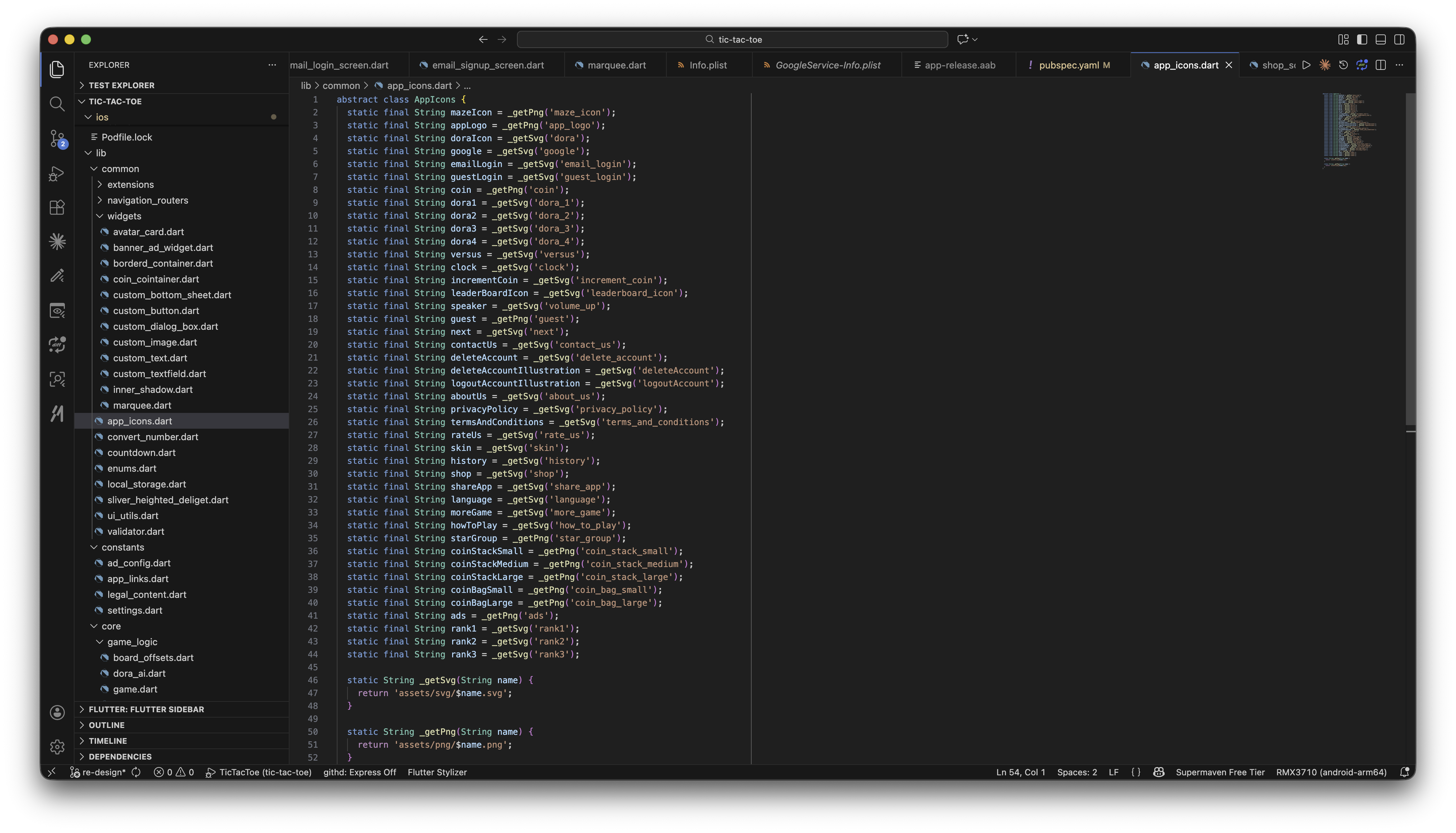Switch to email_signup_screen.dart tab

(487, 65)
